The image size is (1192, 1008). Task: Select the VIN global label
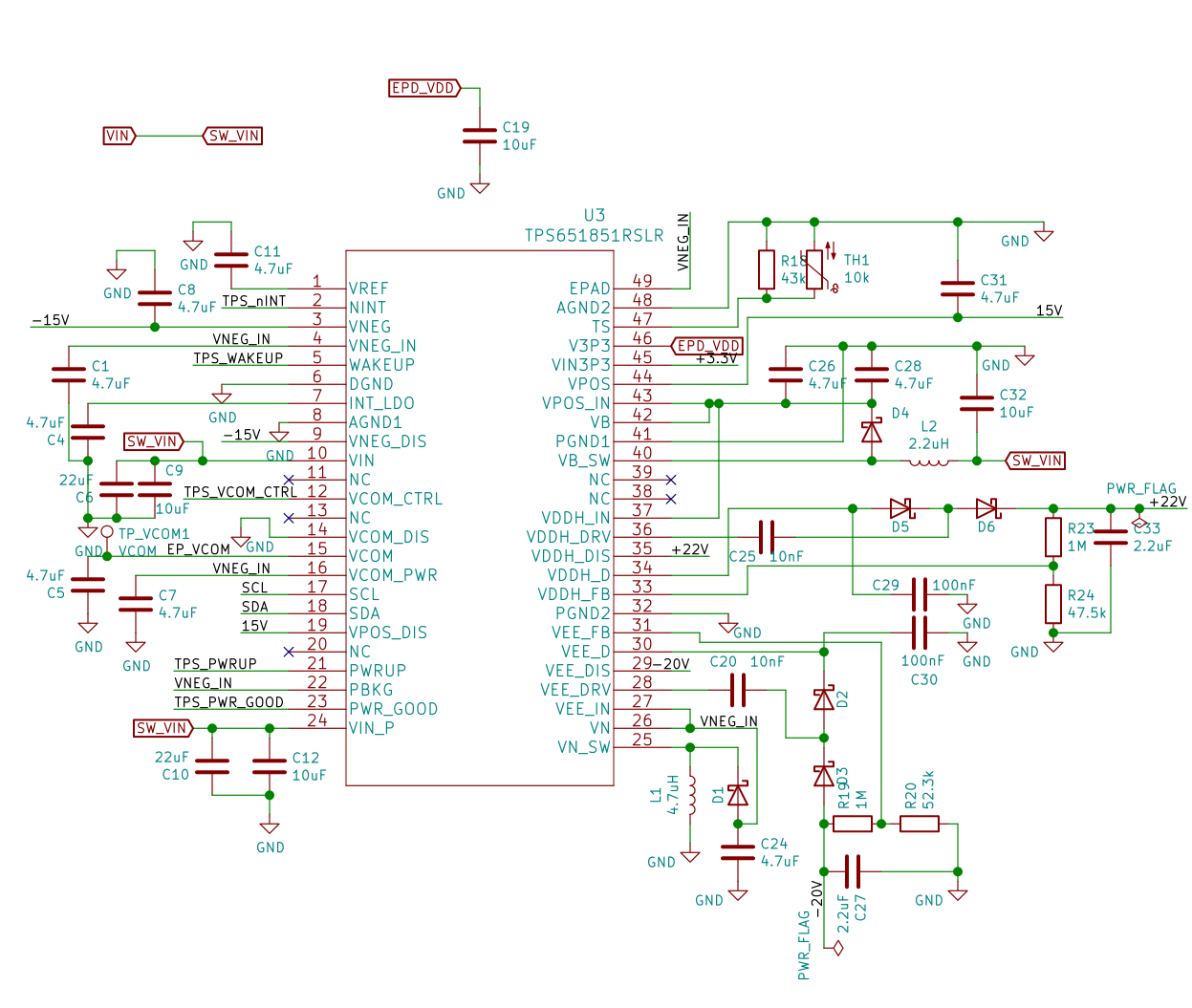point(119,136)
